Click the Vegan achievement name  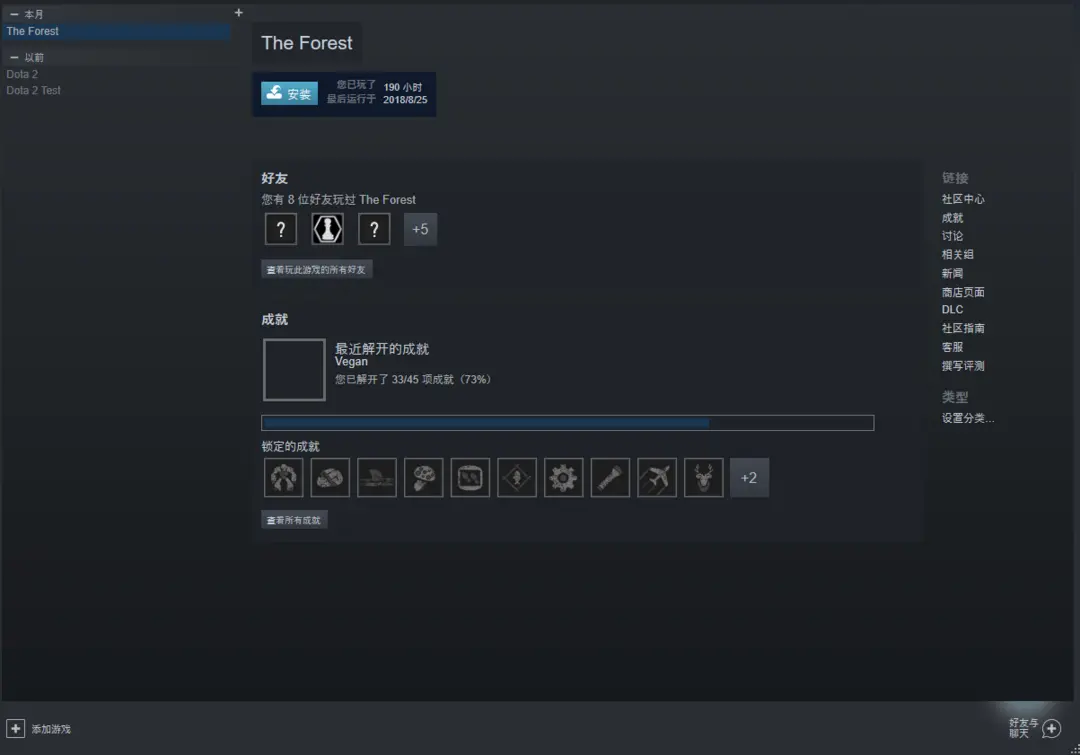[351, 362]
